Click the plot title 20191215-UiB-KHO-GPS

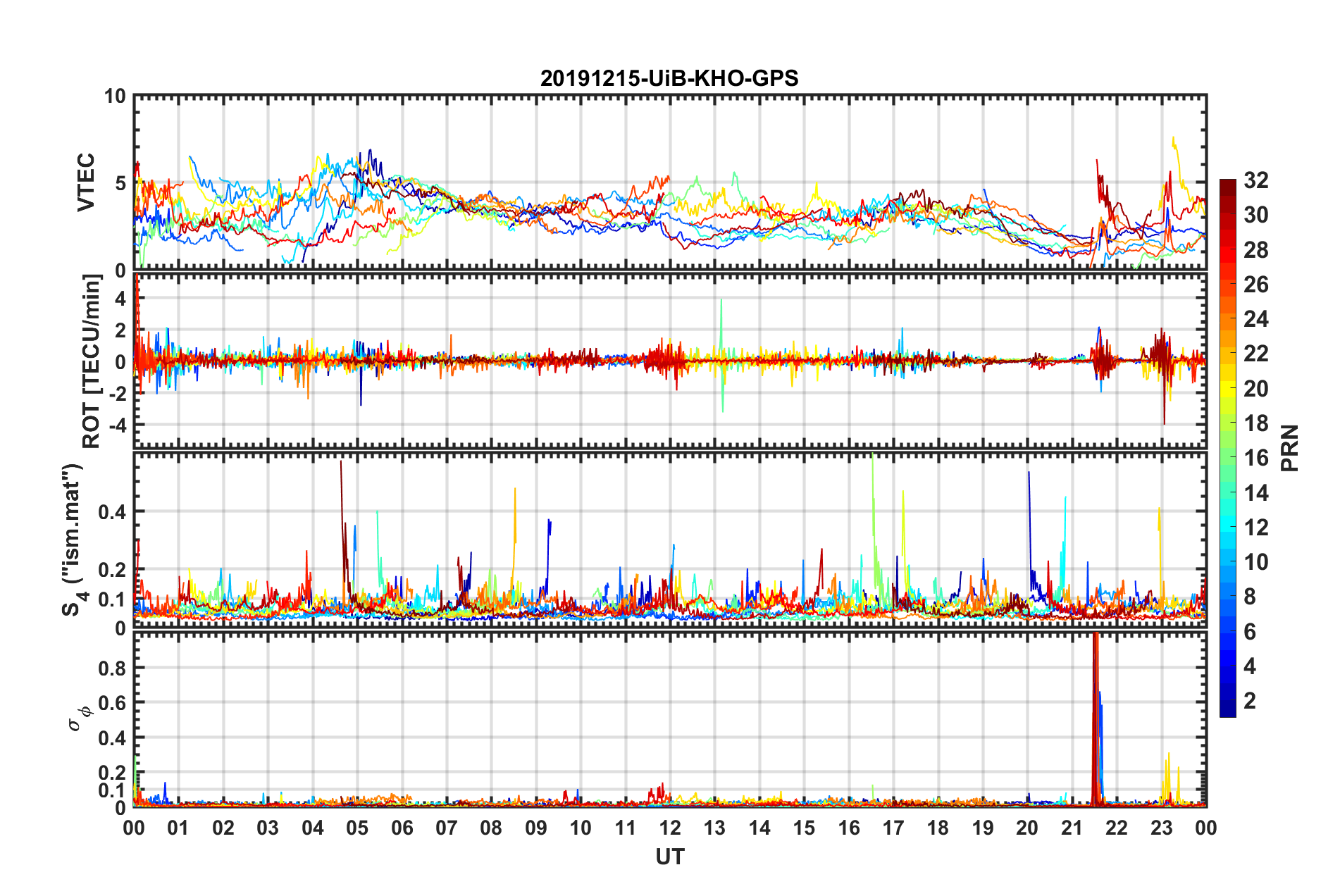coord(669,78)
